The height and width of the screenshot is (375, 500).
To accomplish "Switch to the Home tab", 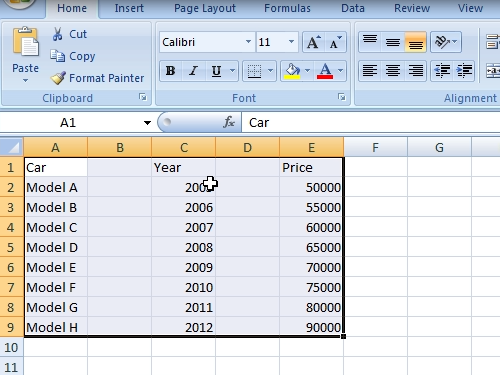I will tap(72, 8).
